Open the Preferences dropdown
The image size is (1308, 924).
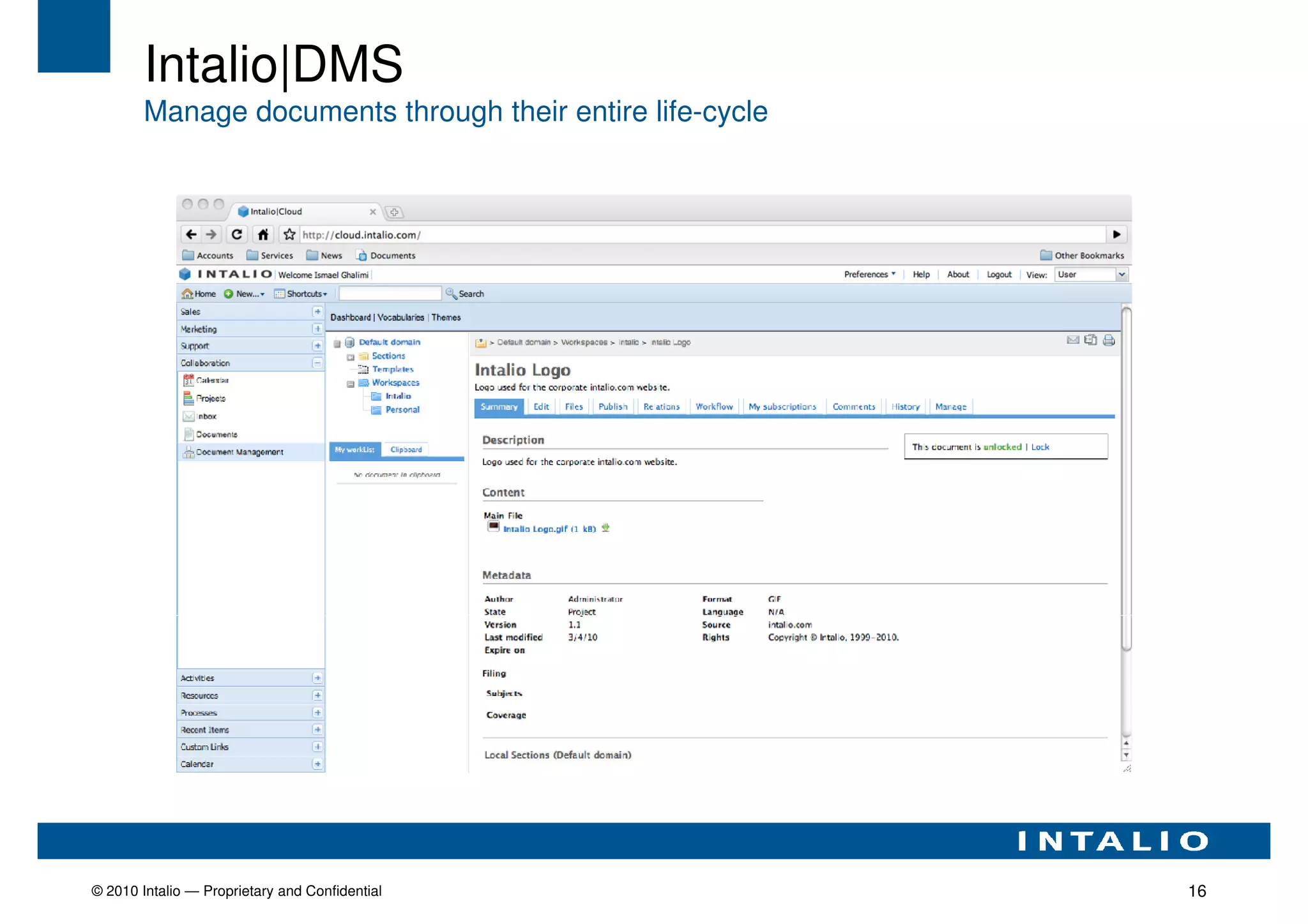tap(870, 275)
